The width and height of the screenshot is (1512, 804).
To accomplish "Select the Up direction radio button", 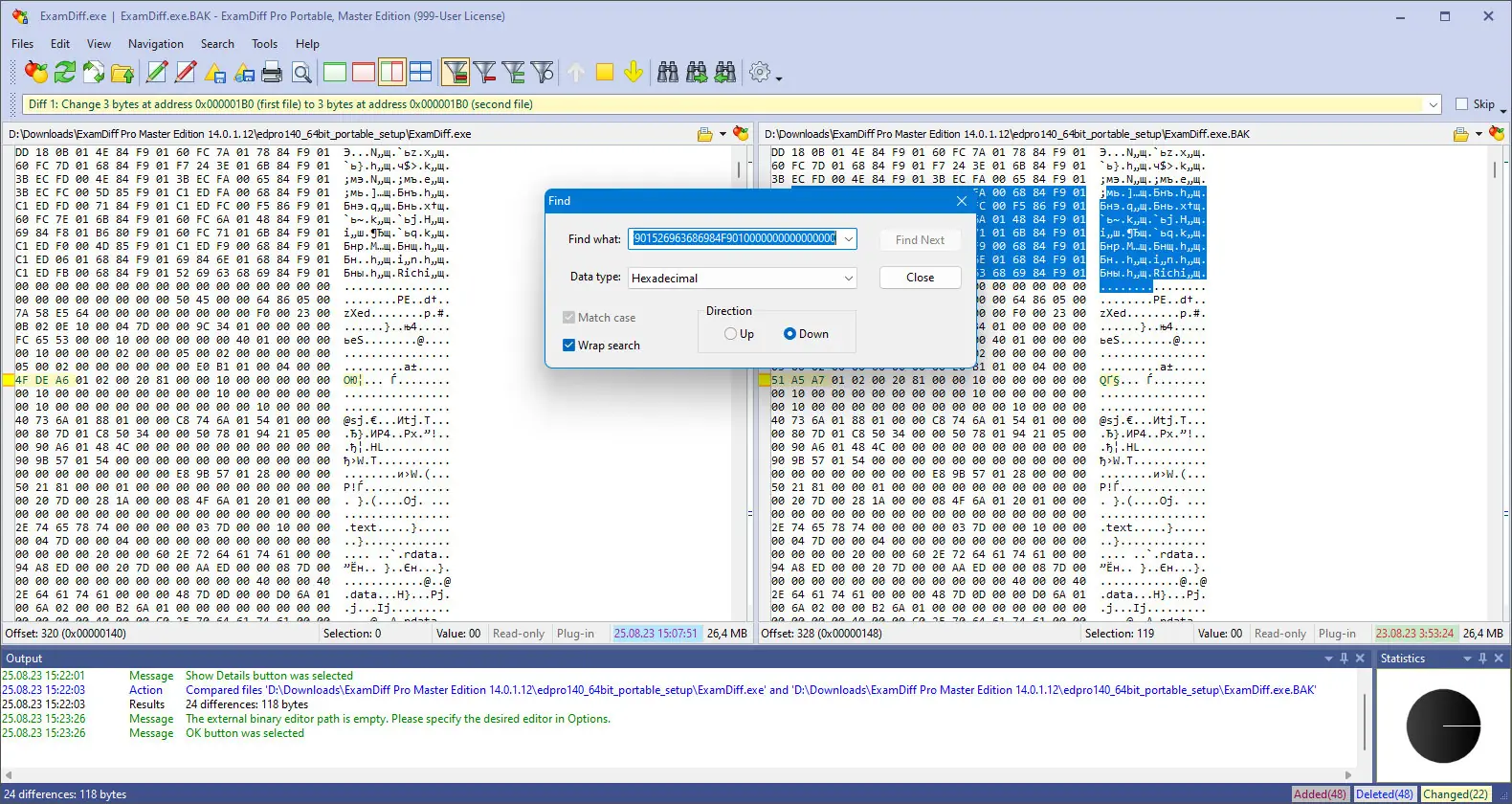I will pyautogui.click(x=731, y=334).
